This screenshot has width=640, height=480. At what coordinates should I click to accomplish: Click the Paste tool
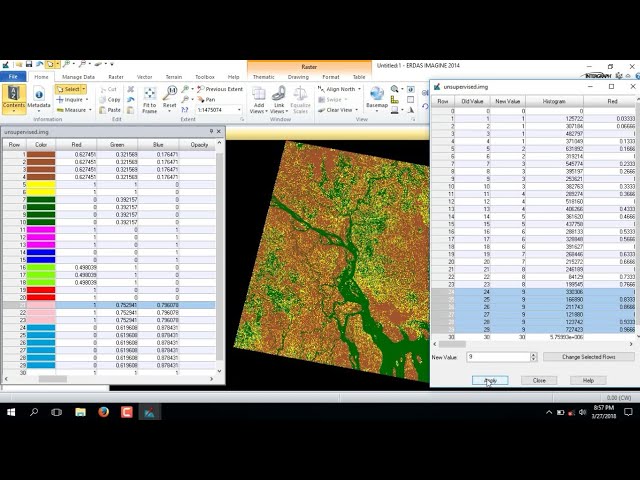pyautogui.click(x=110, y=110)
